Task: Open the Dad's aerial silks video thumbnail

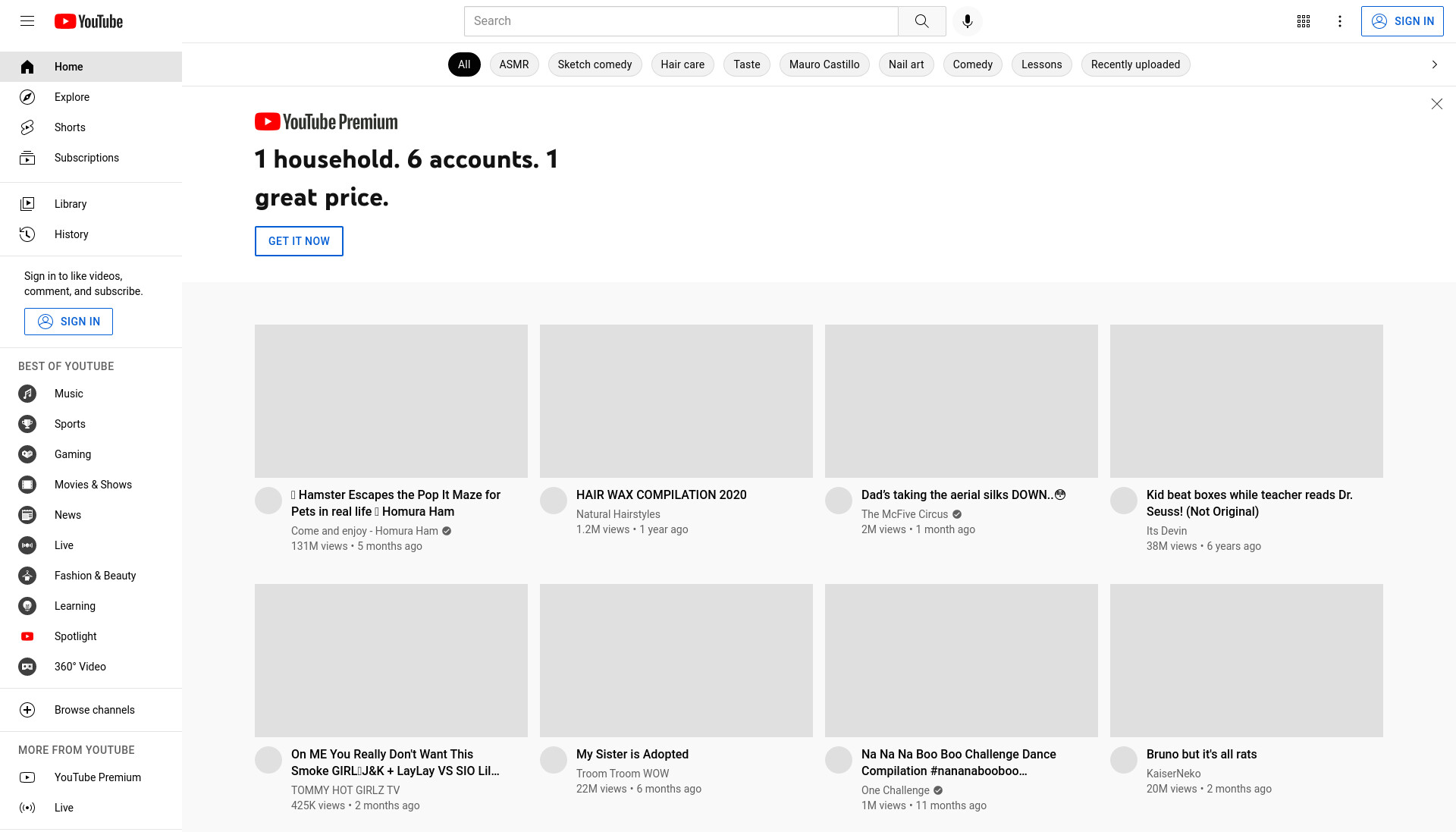Action: (962, 401)
